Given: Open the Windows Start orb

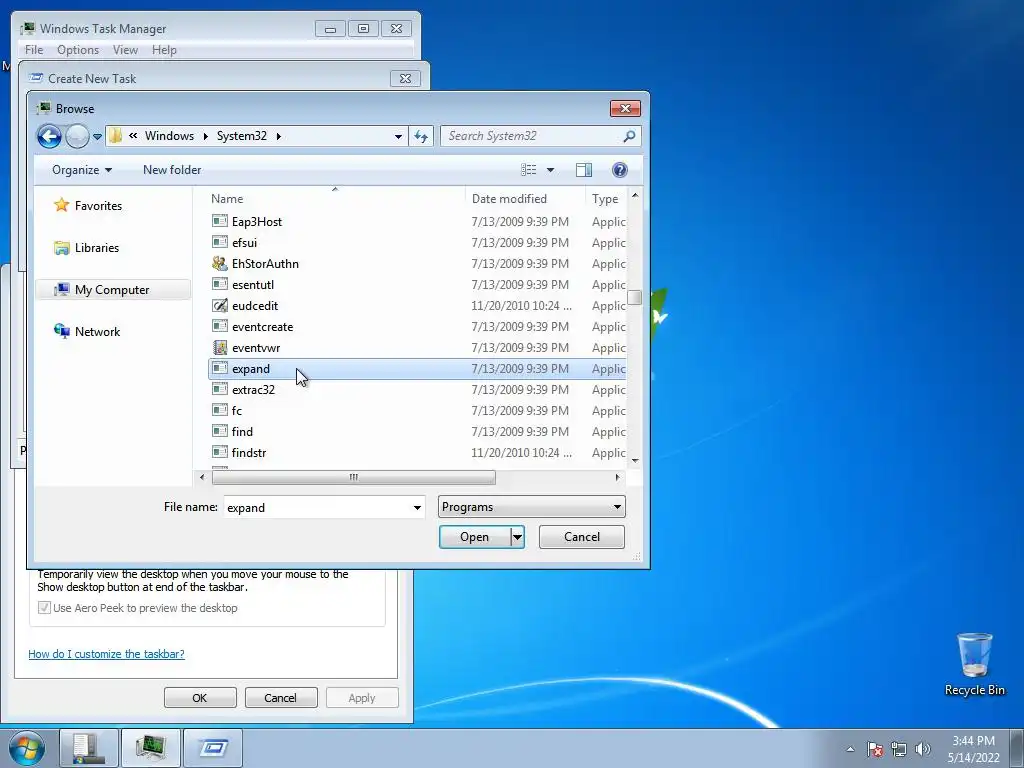Looking at the screenshot, I should click(27, 748).
